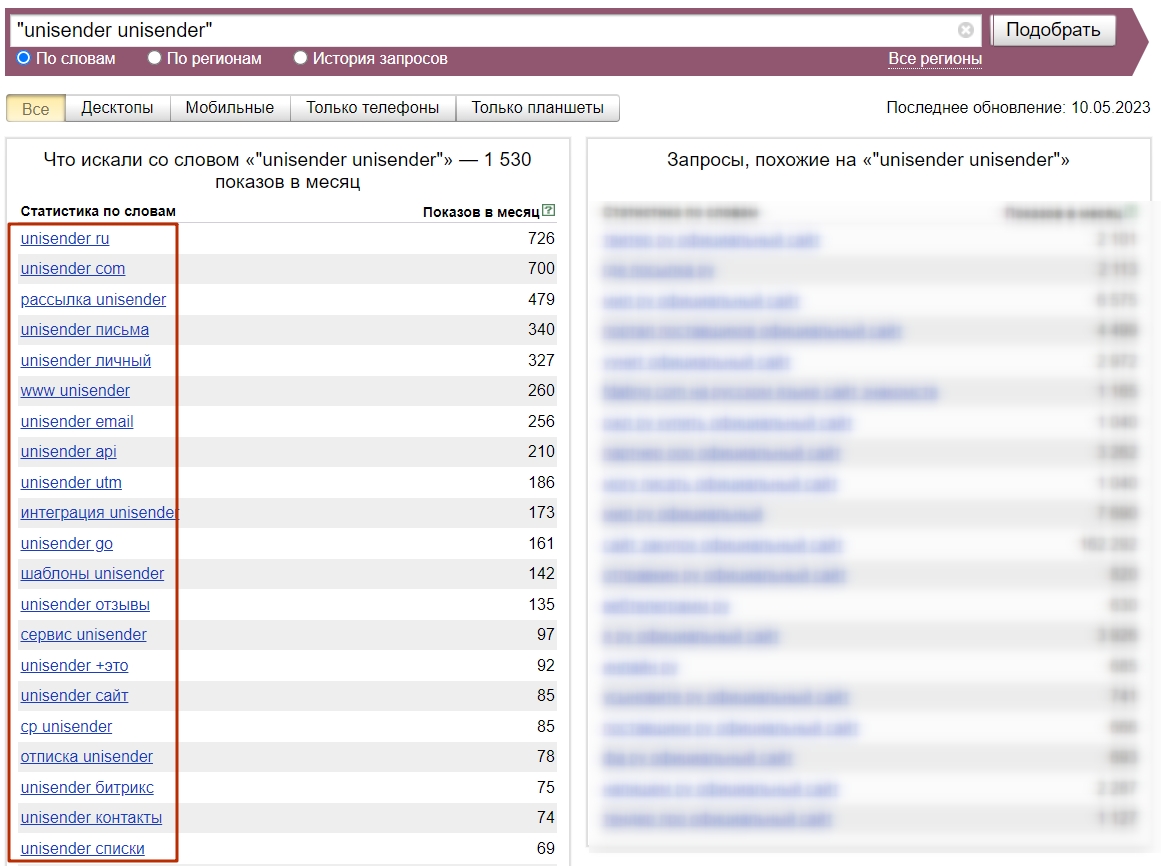This screenshot has height=866, width=1171.
Task: Open the интеграция unisender query
Action: point(99,513)
